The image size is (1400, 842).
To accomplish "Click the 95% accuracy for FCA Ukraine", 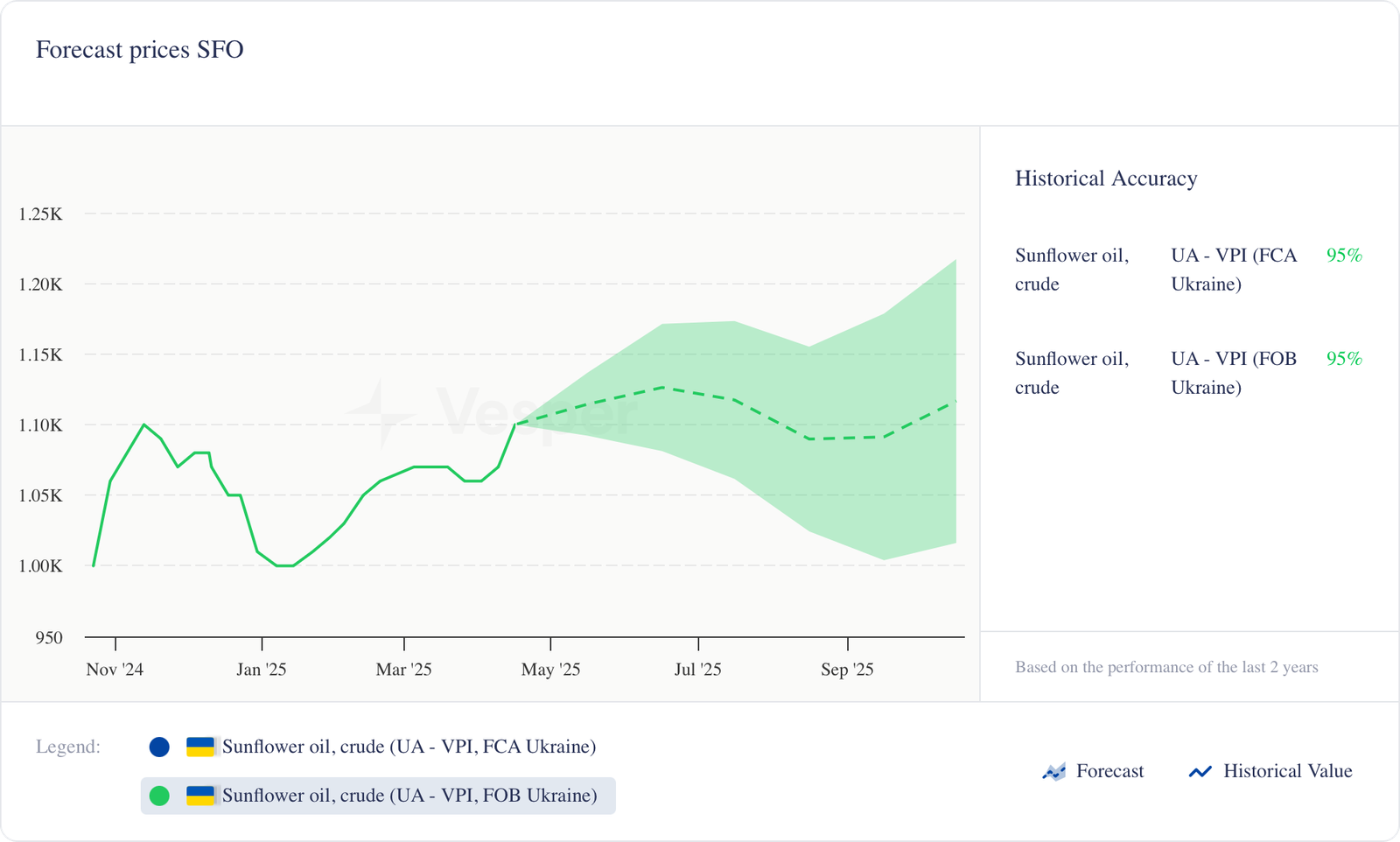I will [1344, 256].
